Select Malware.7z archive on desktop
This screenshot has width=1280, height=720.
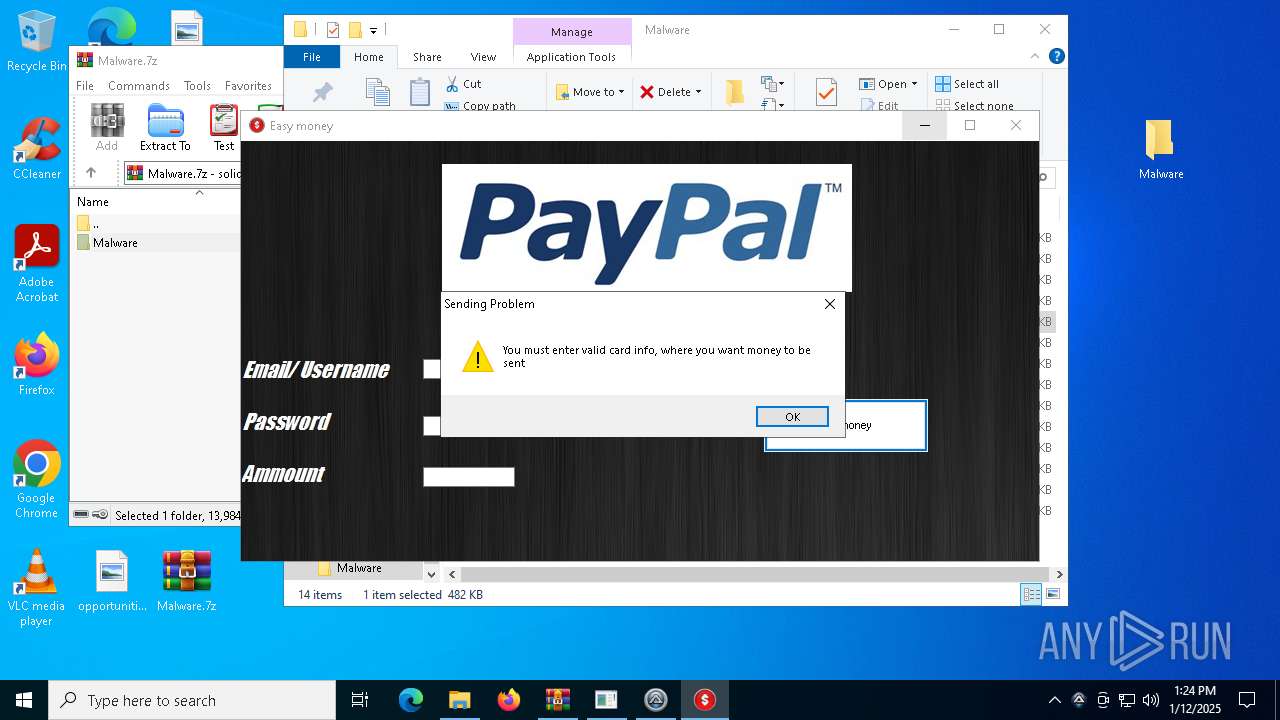tap(187, 581)
